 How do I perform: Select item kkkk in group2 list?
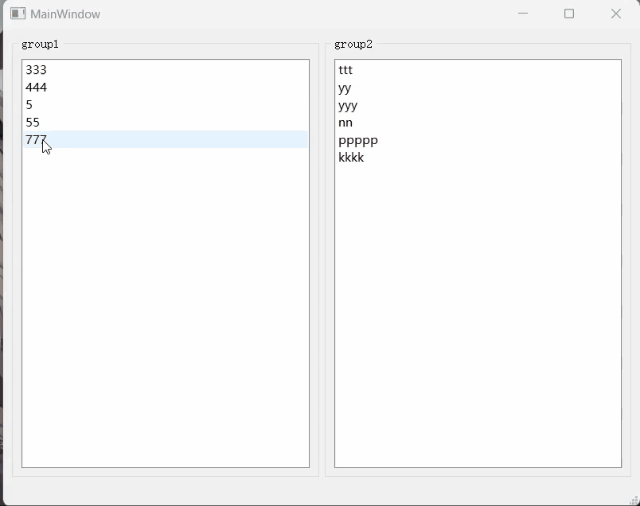click(x=478, y=158)
